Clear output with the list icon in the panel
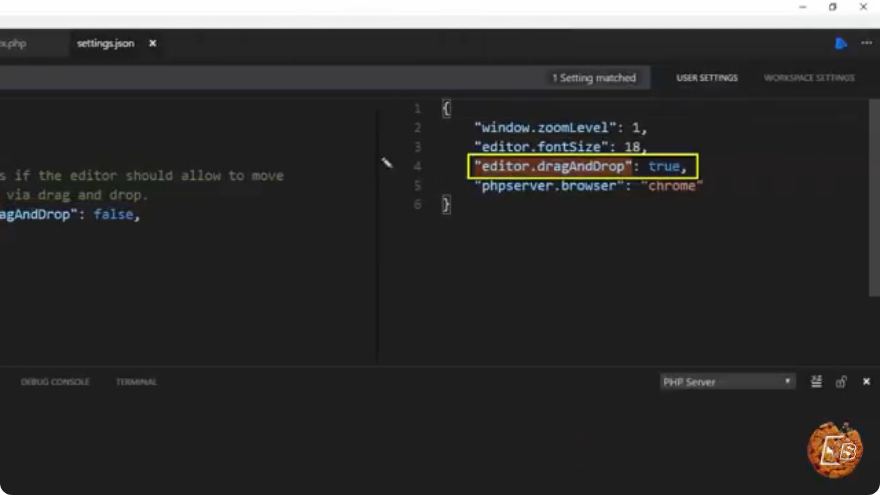The width and height of the screenshot is (880, 495). 817,382
